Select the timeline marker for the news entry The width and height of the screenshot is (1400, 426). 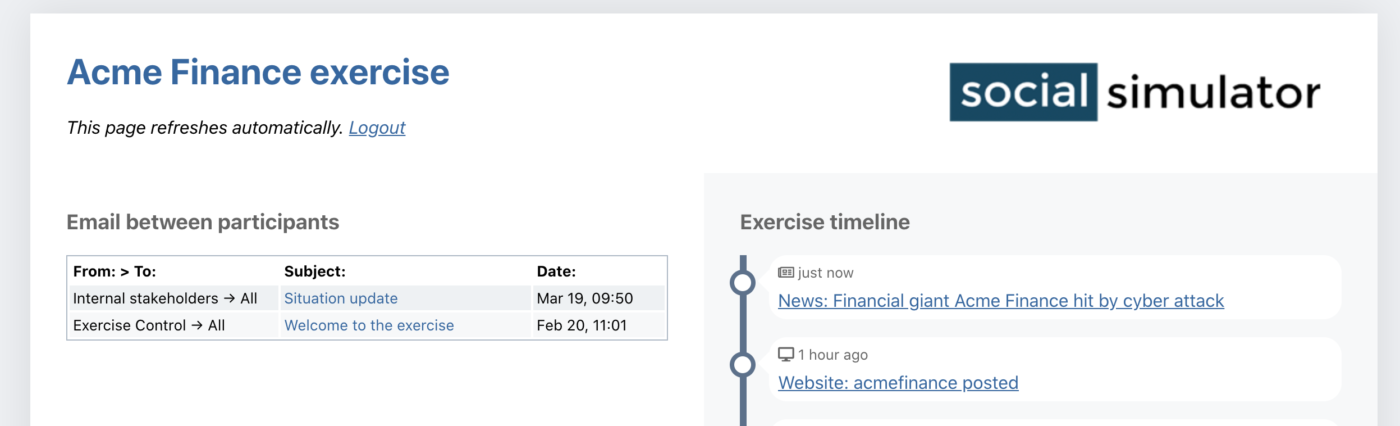(742, 283)
